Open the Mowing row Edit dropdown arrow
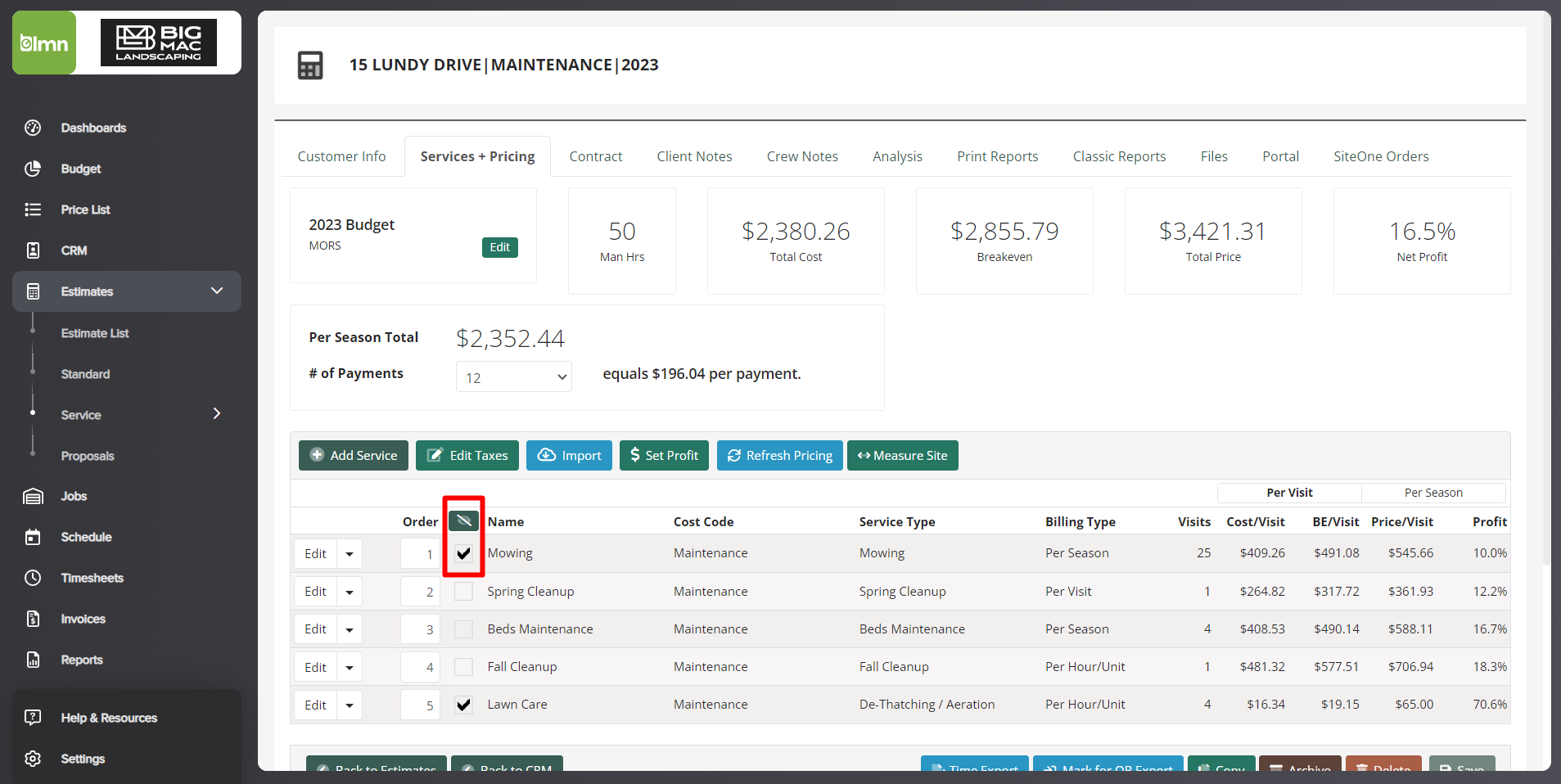The width and height of the screenshot is (1561, 784). pyautogui.click(x=350, y=554)
